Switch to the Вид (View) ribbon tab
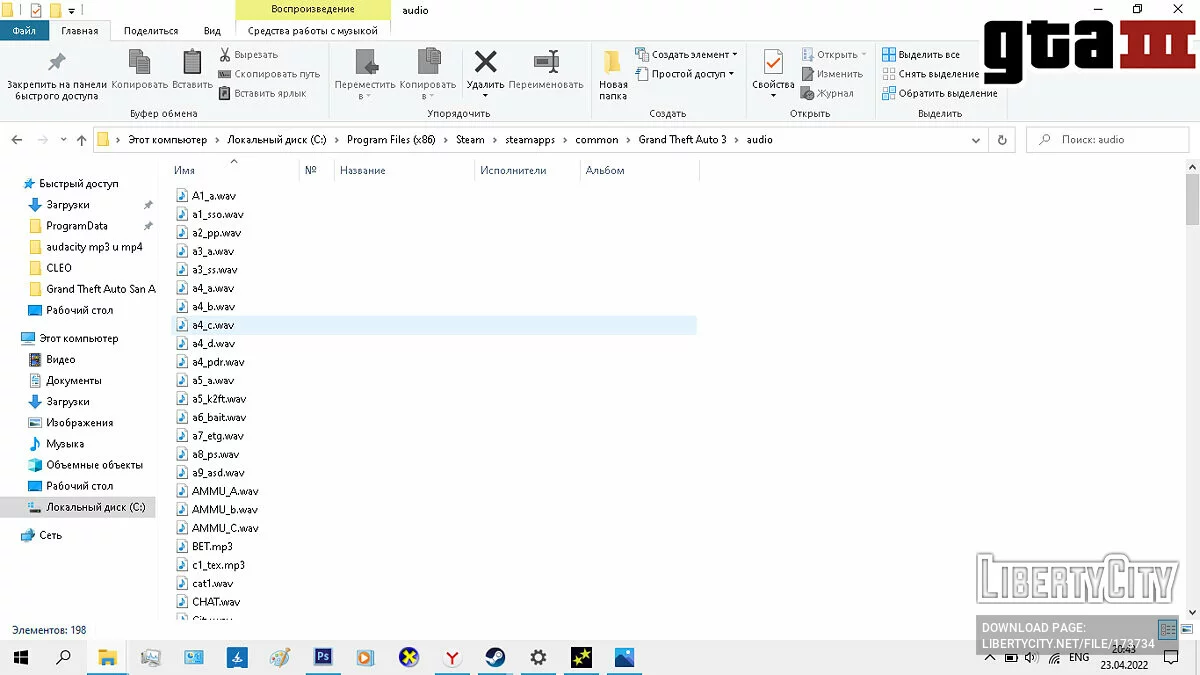Image resolution: width=1200 pixels, height=675 pixels. [212, 31]
